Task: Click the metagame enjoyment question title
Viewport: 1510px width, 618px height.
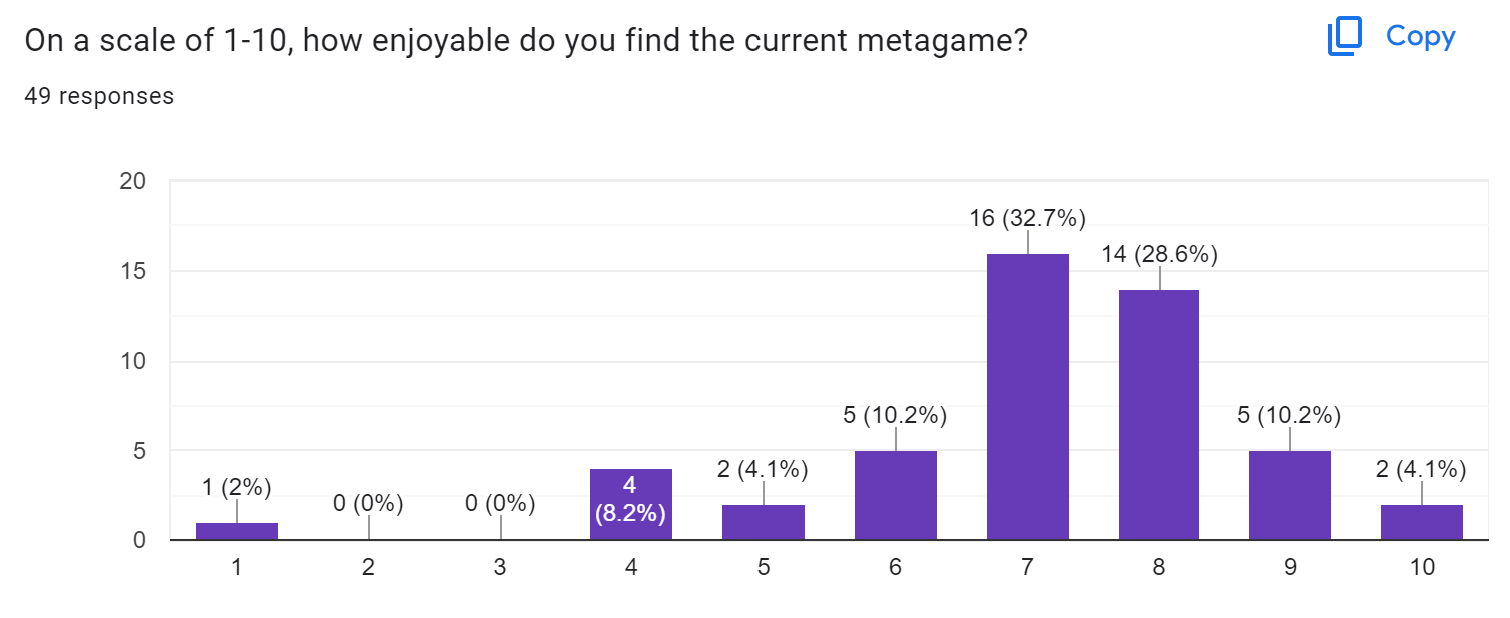Action: (526, 41)
